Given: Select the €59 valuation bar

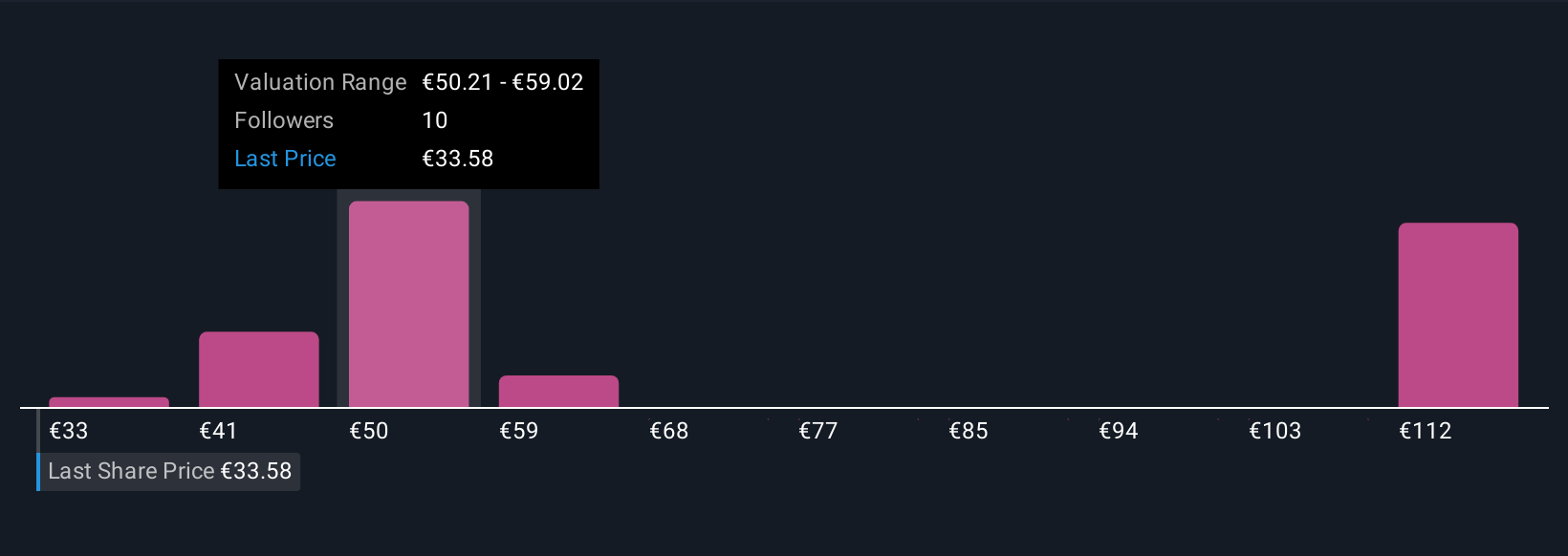Looking at the screenshot, I should (558, 392).
